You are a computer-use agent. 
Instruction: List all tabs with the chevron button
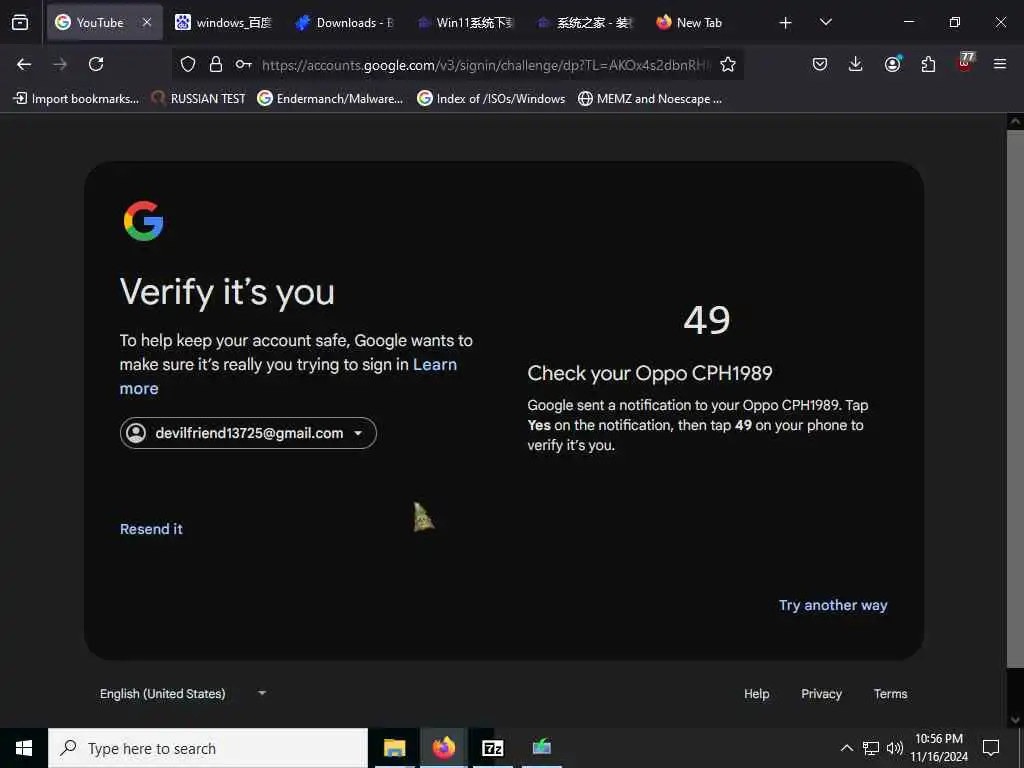(x=825, y=22)
